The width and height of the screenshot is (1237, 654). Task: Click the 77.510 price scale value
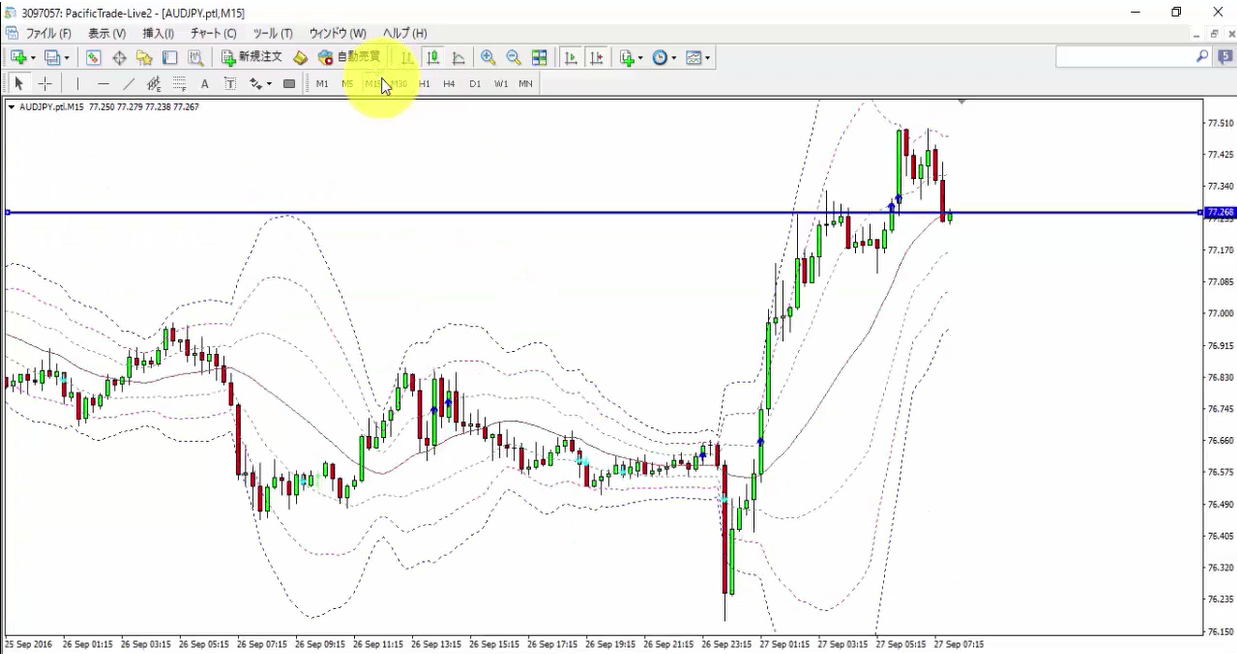(x=1219, y=123)
